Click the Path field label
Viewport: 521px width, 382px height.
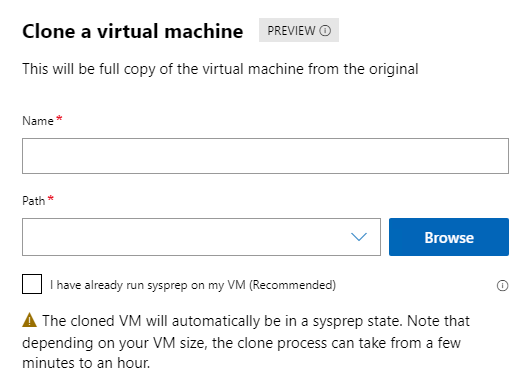pyautogui.click(x=33, y=201)
